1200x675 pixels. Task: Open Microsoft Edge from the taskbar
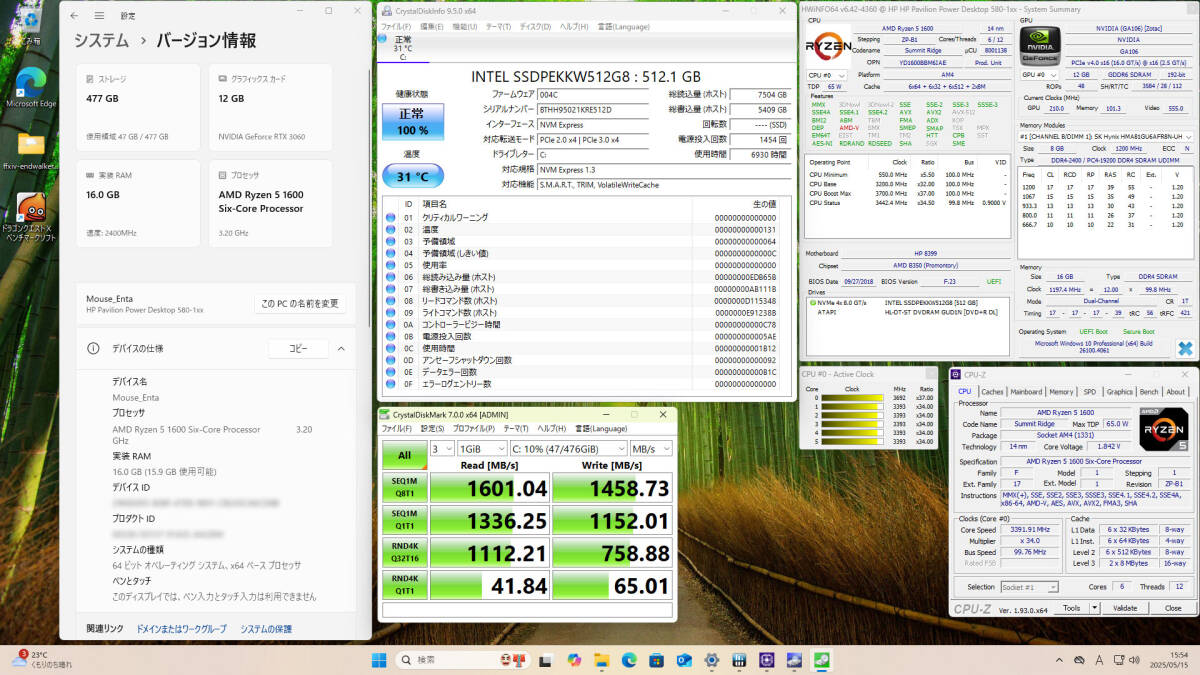(x=629, y=660)
